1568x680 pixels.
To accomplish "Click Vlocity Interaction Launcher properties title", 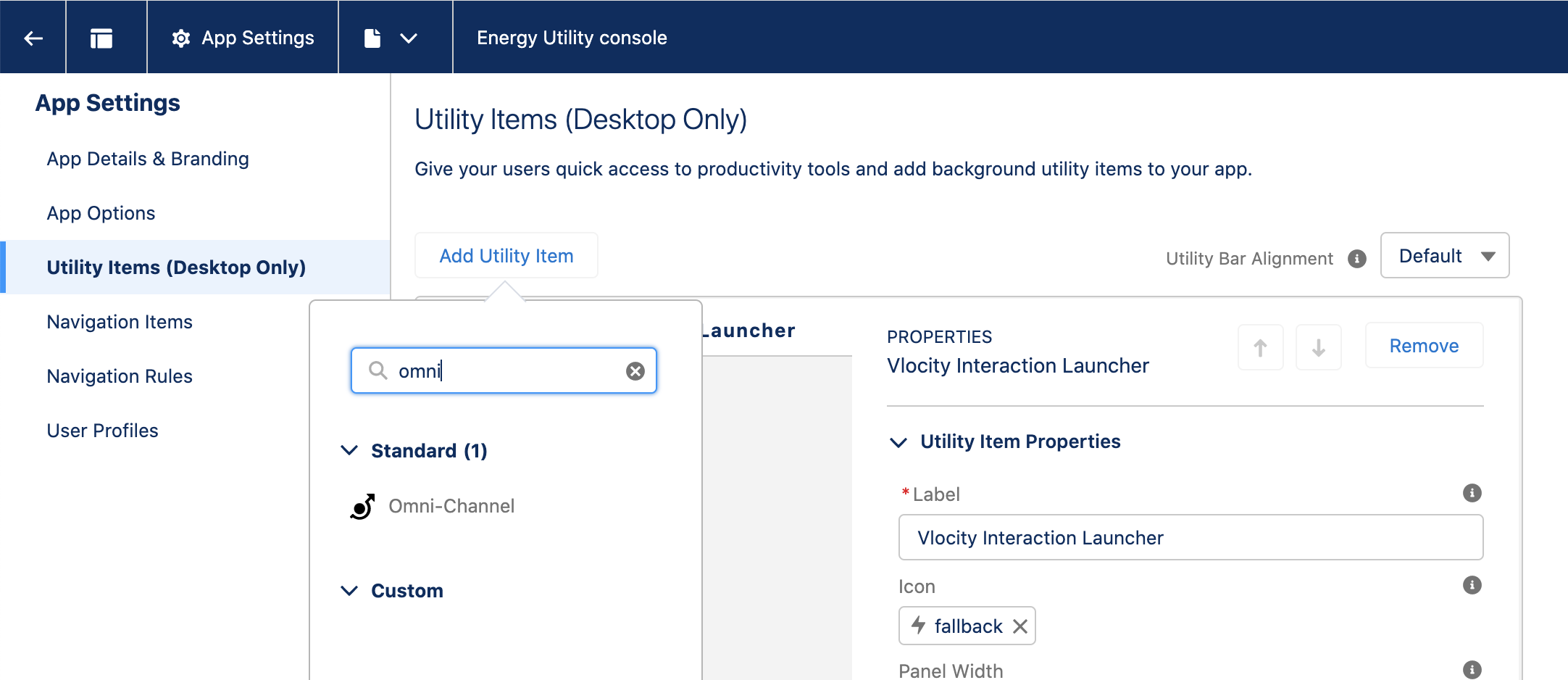I will (x=1018, y=365).
